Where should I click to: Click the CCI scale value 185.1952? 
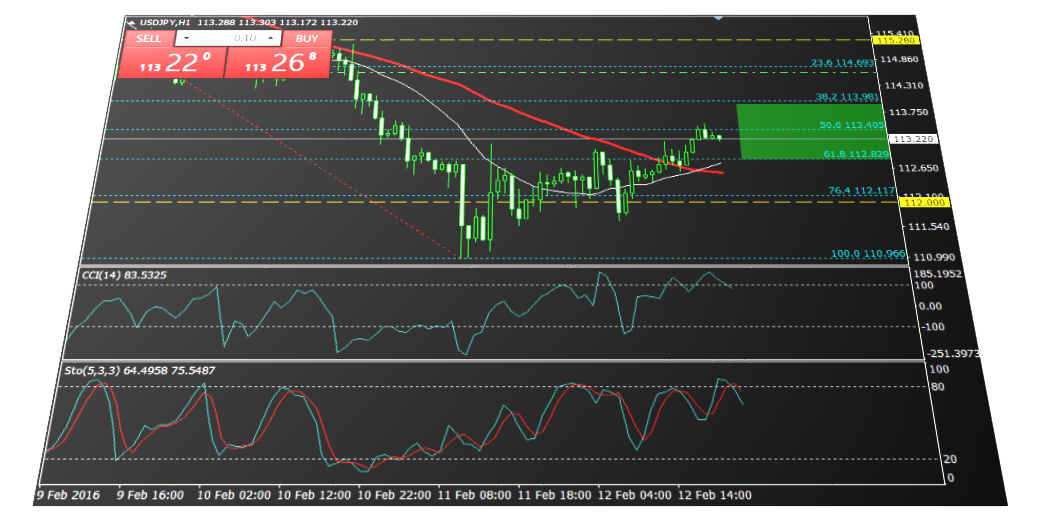click(937, 274)
